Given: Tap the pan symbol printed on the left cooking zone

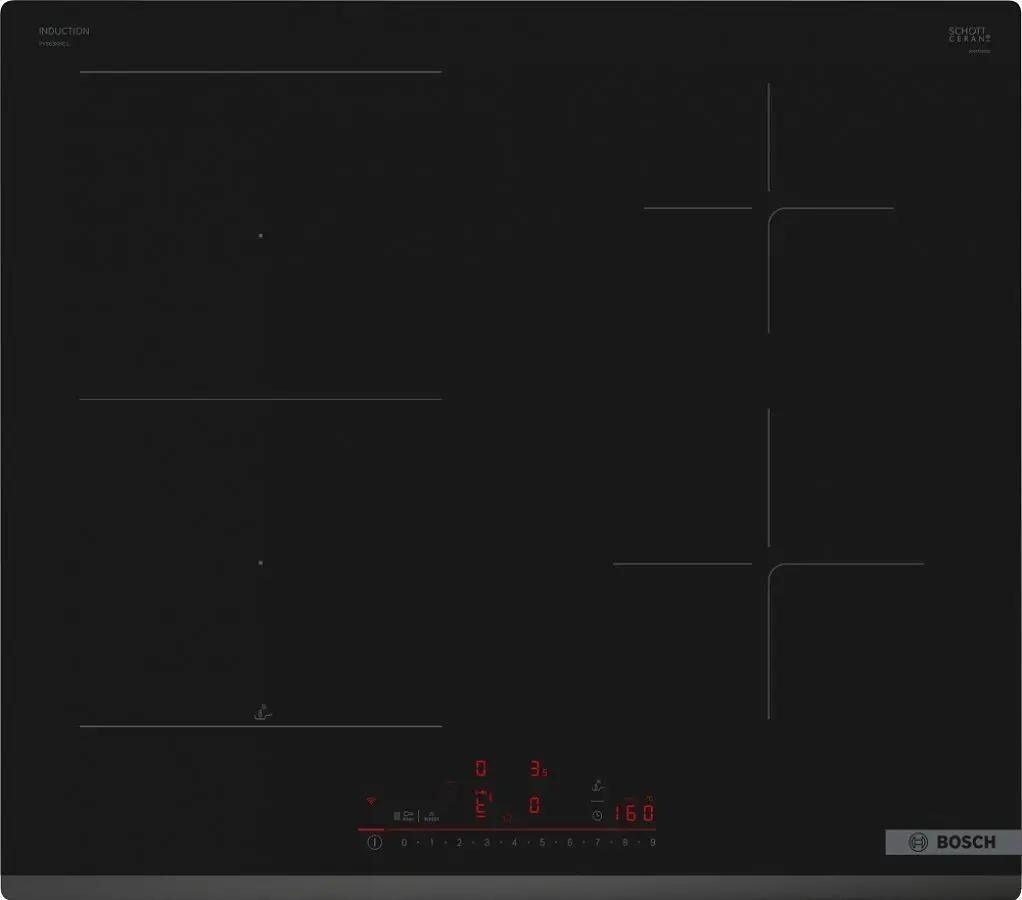Looking at the screenshot, I should coord(263,712).
